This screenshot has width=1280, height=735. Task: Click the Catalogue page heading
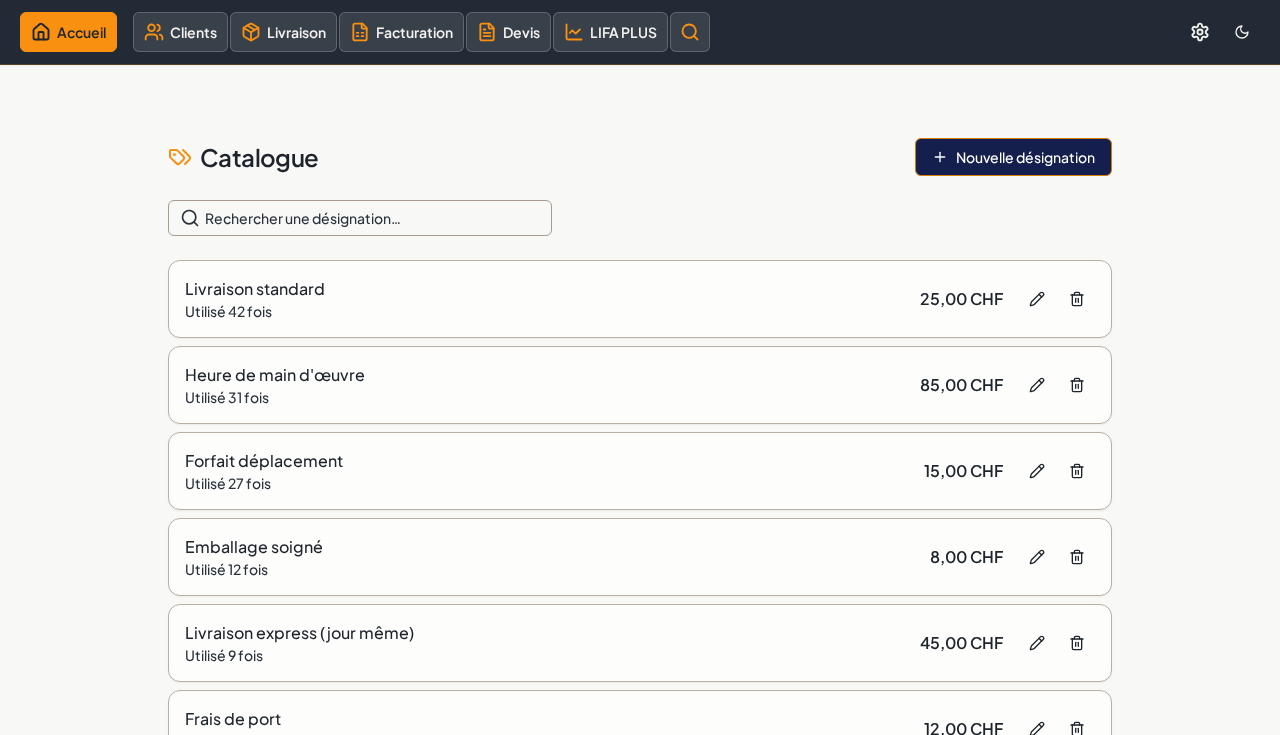tap(259, 157)
